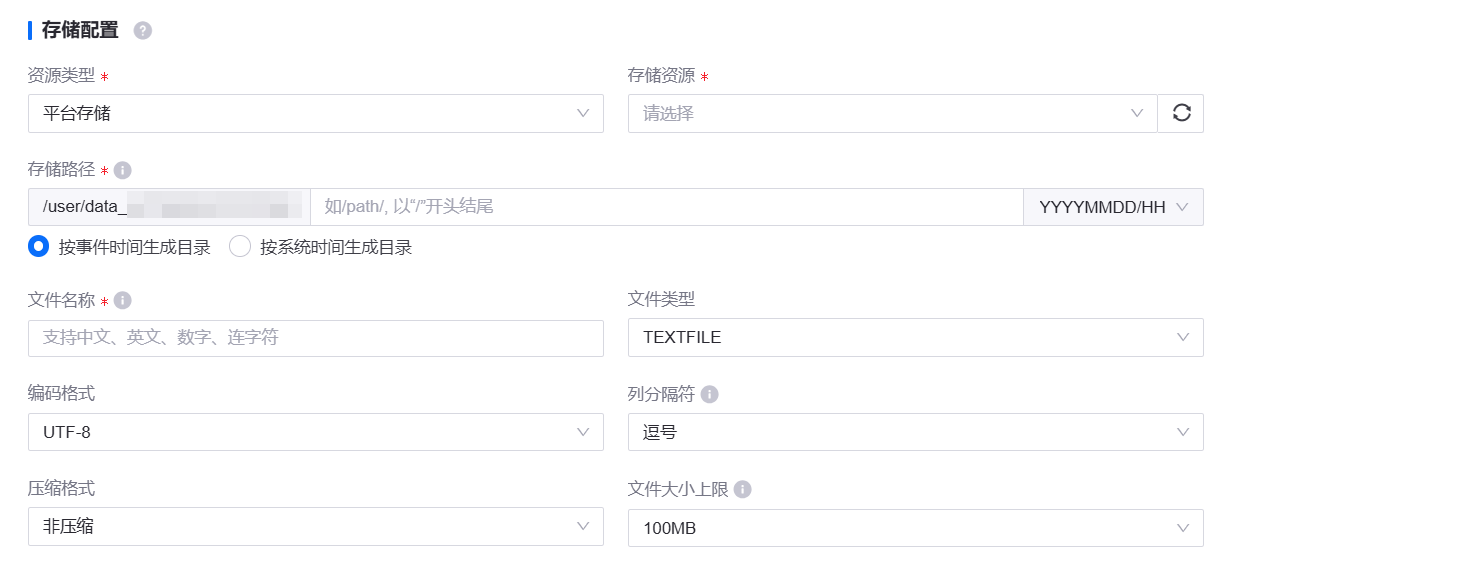
Task: Click the info icon beside 存储路径 label
Action: point(123,170)
